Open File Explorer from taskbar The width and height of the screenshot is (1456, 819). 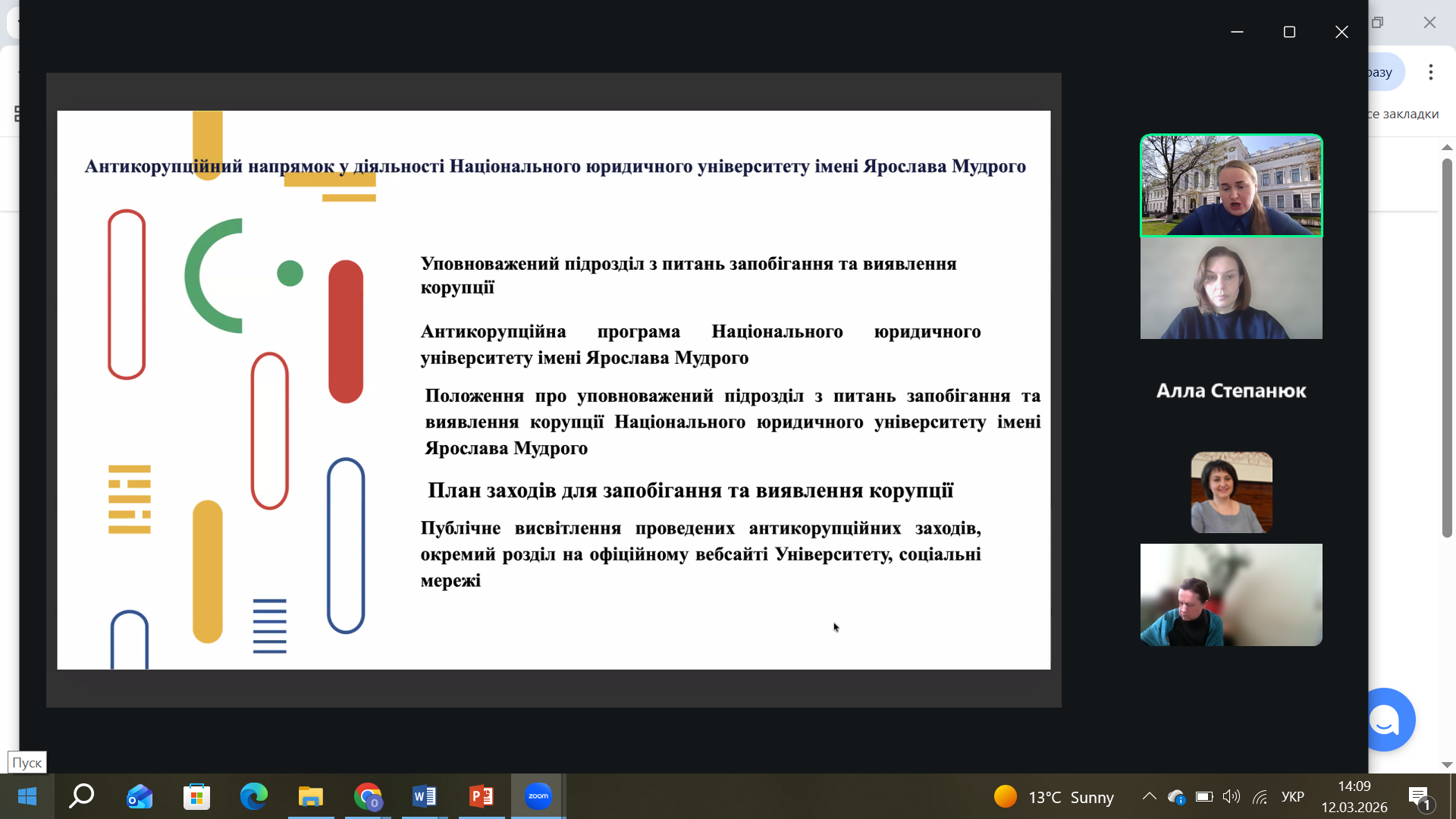311,796
